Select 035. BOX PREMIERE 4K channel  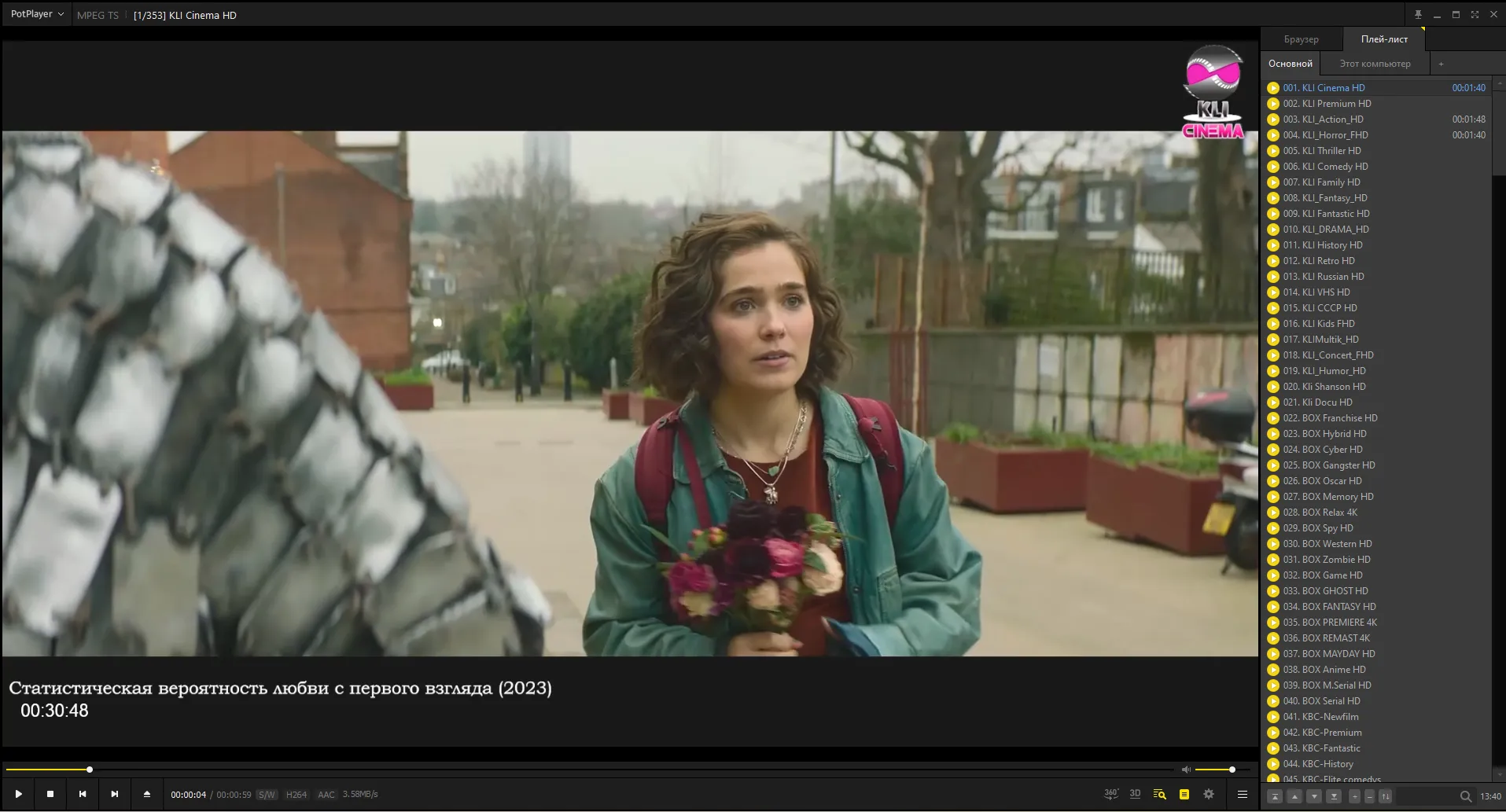coord(1376,623)
